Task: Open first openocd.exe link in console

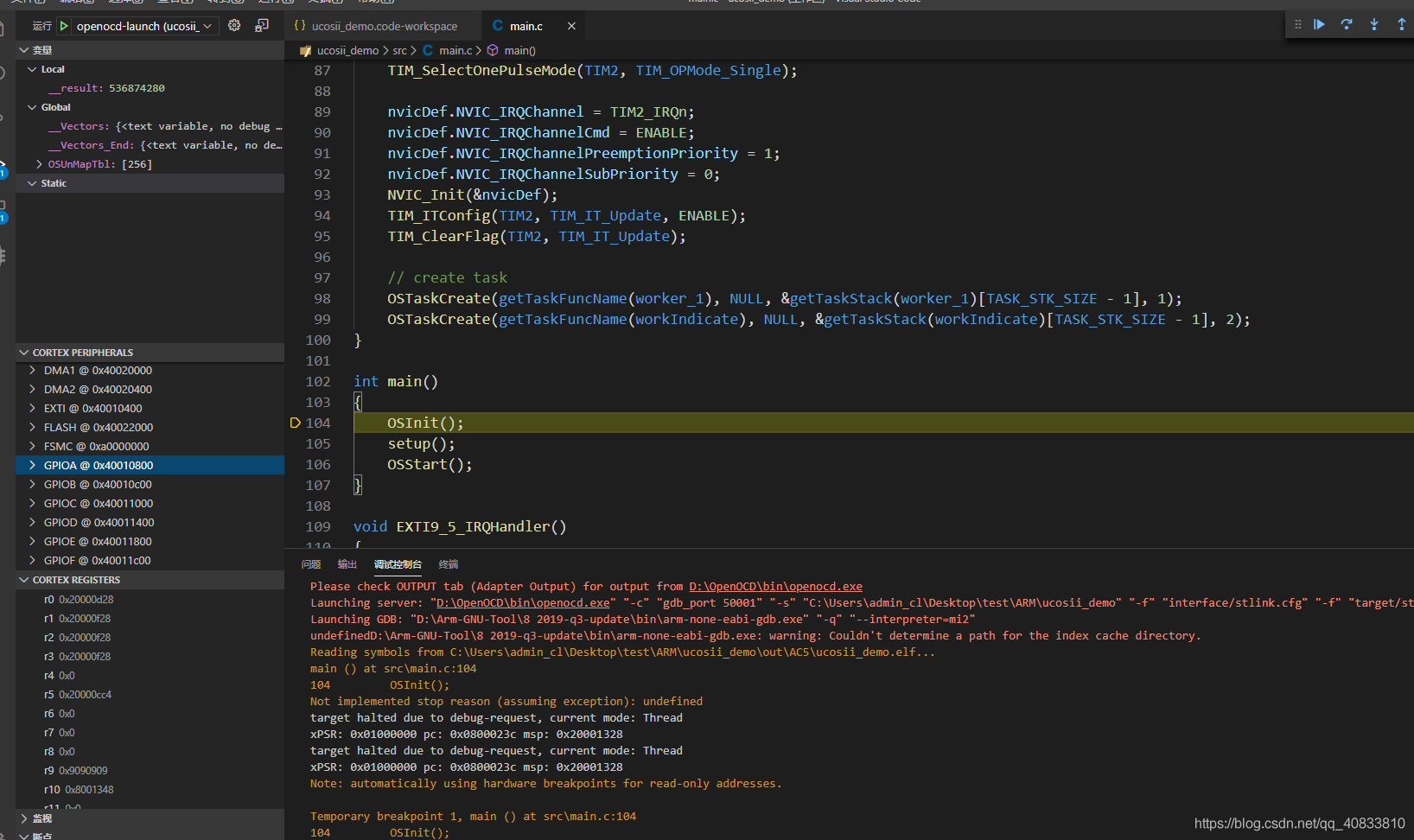Action: click(775, 586)
